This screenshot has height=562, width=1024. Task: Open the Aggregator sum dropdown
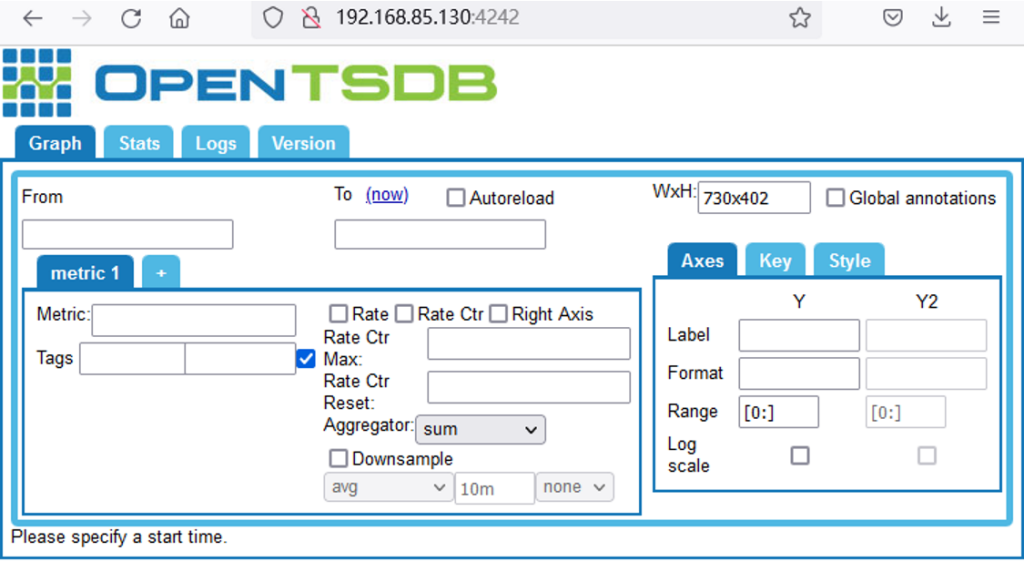tap(481, 429)
